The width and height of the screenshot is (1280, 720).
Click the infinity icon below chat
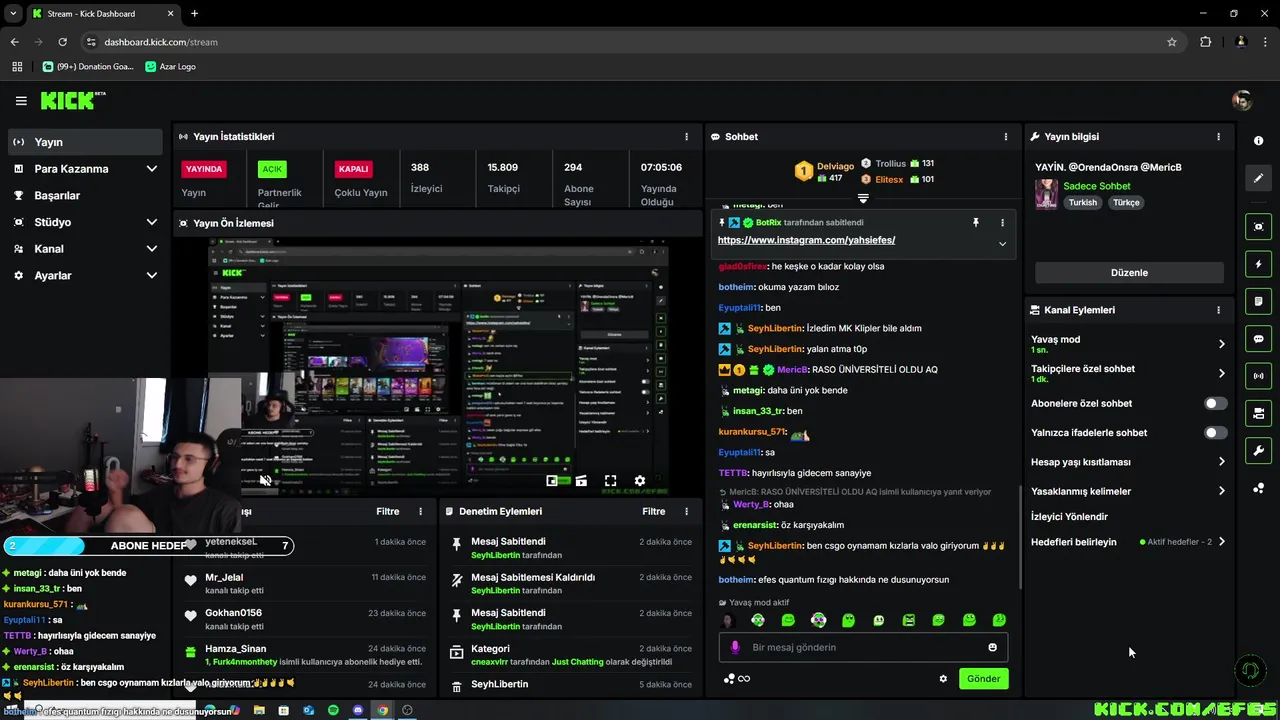pyautogui.click(x=744, y=678)
